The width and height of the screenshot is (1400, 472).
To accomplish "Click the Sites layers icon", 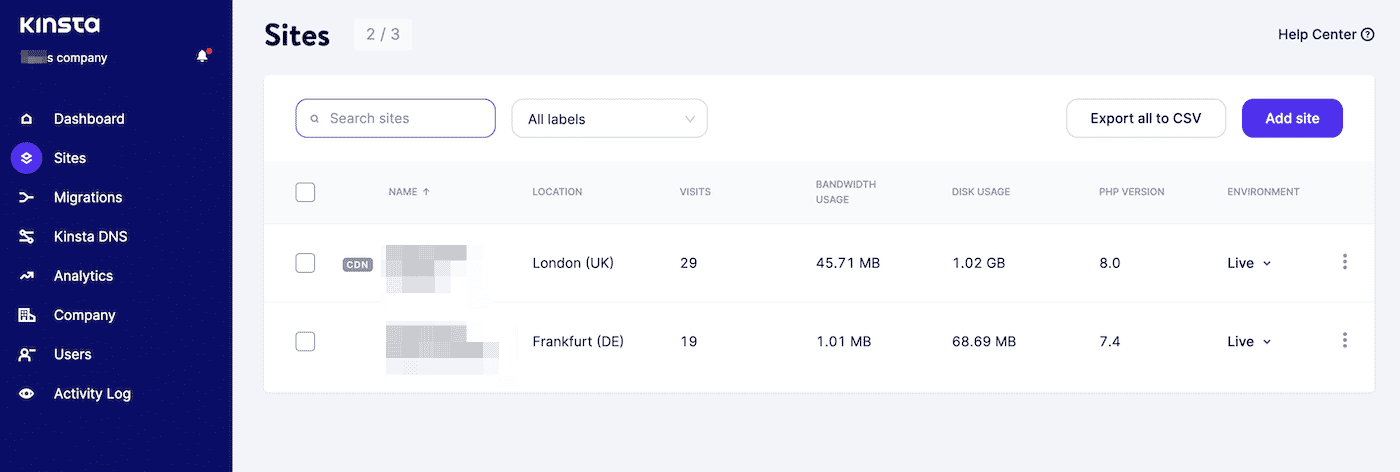I will [27, 158].
